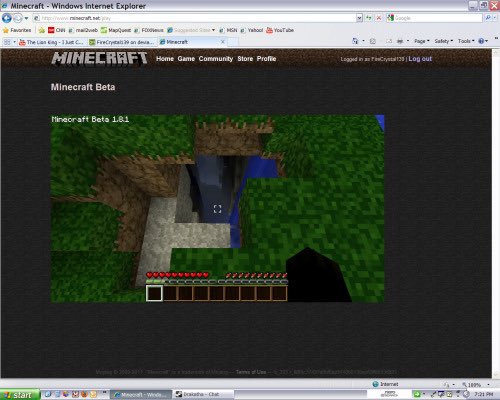
Task: Click the Add to Favorites Bar star icon
Action: click(42, 30)
